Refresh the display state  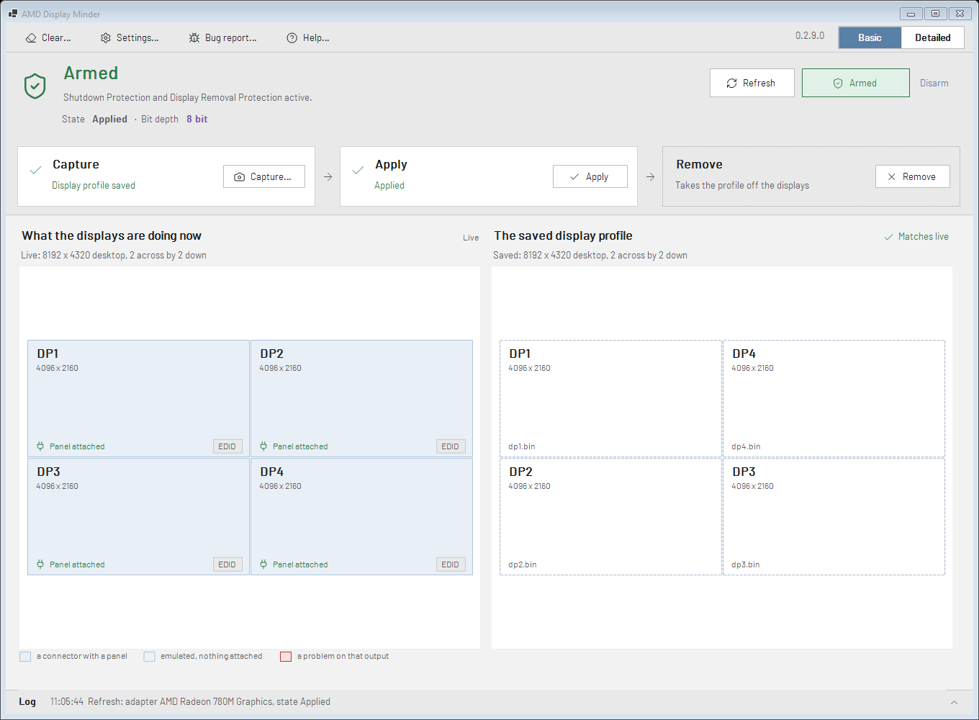pos(752,83)
